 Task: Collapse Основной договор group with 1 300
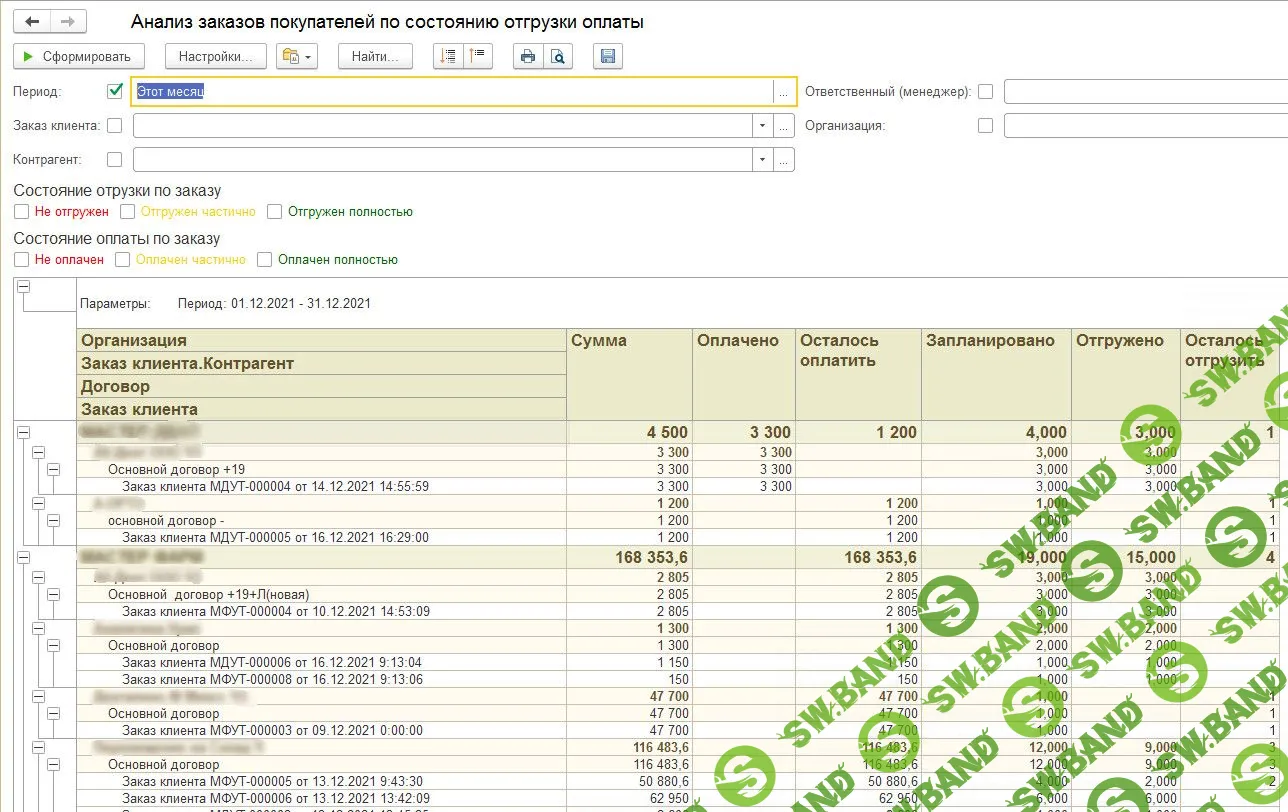54,645
